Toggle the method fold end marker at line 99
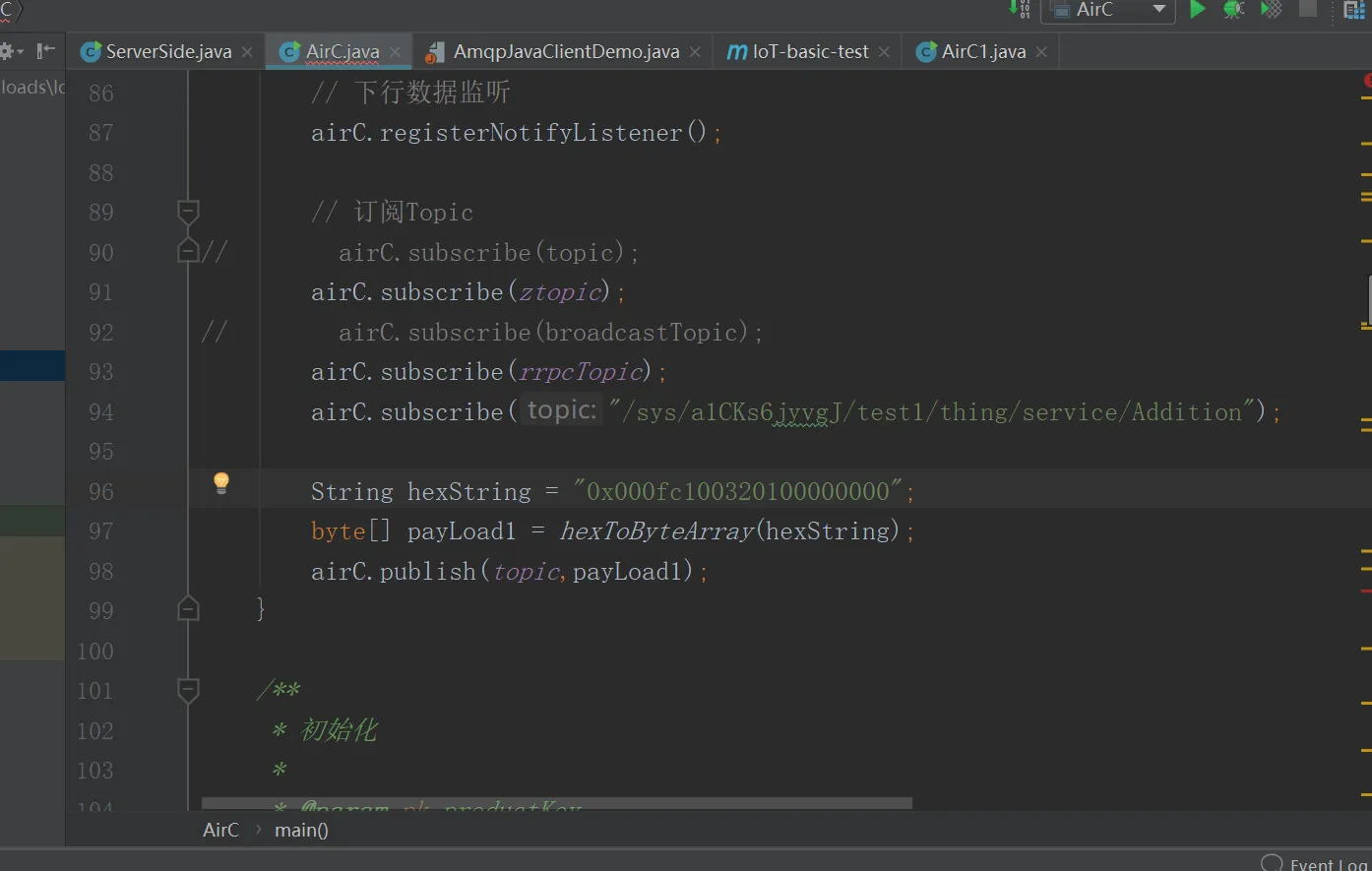The image size is (1372, 871). (x=188, y=609)
